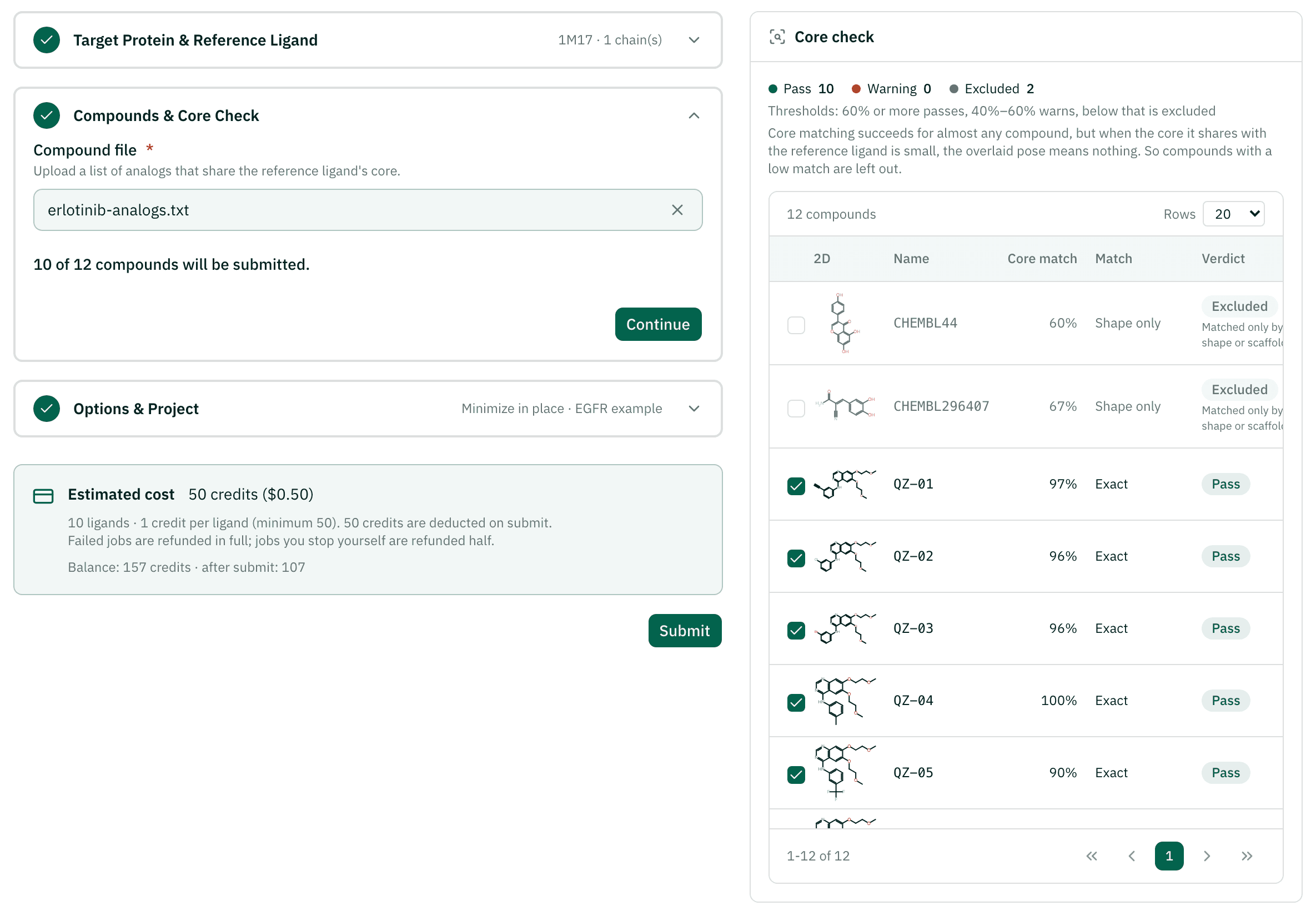Uncheck the QZ-03 compound
The image size is (1316, 916).
pyautogui.click(x=796, y=631)
